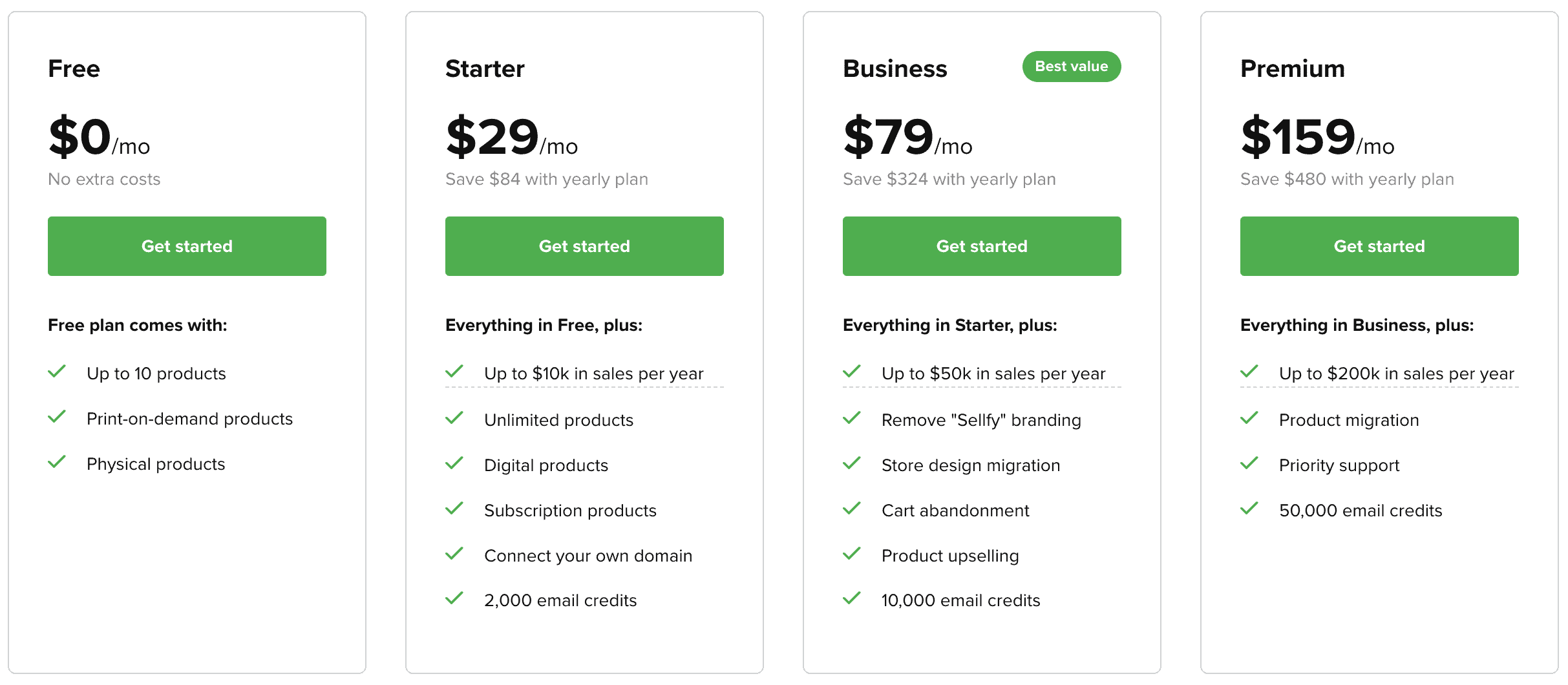
Task: Click the checkmark next to Remove Sellfy branding
Action: coord(852,418)
